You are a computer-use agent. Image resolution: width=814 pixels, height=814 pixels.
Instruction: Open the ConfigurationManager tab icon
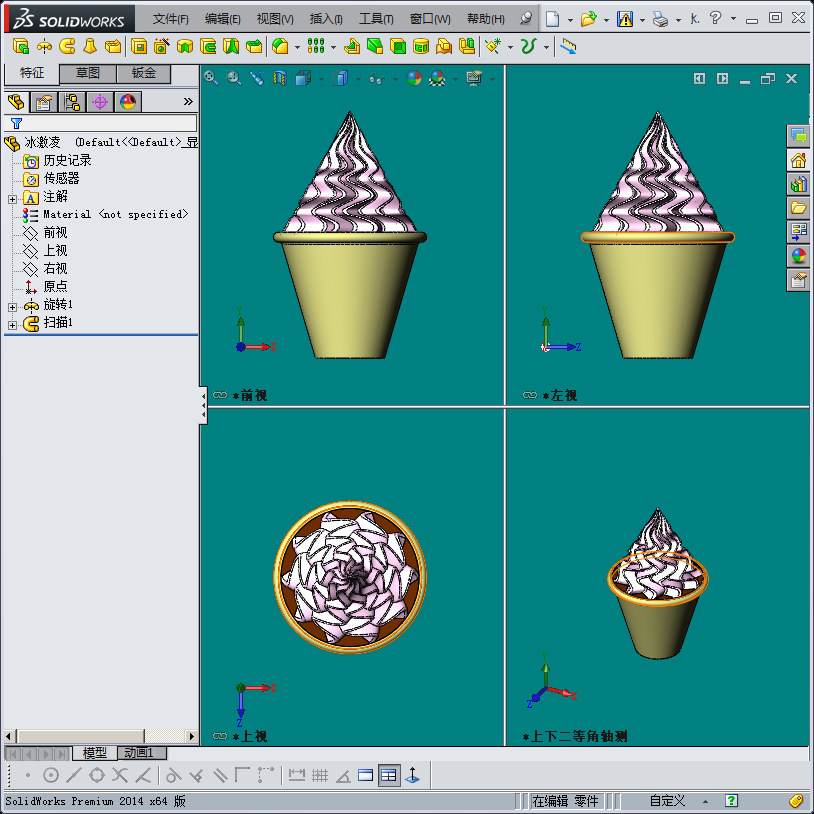pyautogui.click(x=72, y=102)
